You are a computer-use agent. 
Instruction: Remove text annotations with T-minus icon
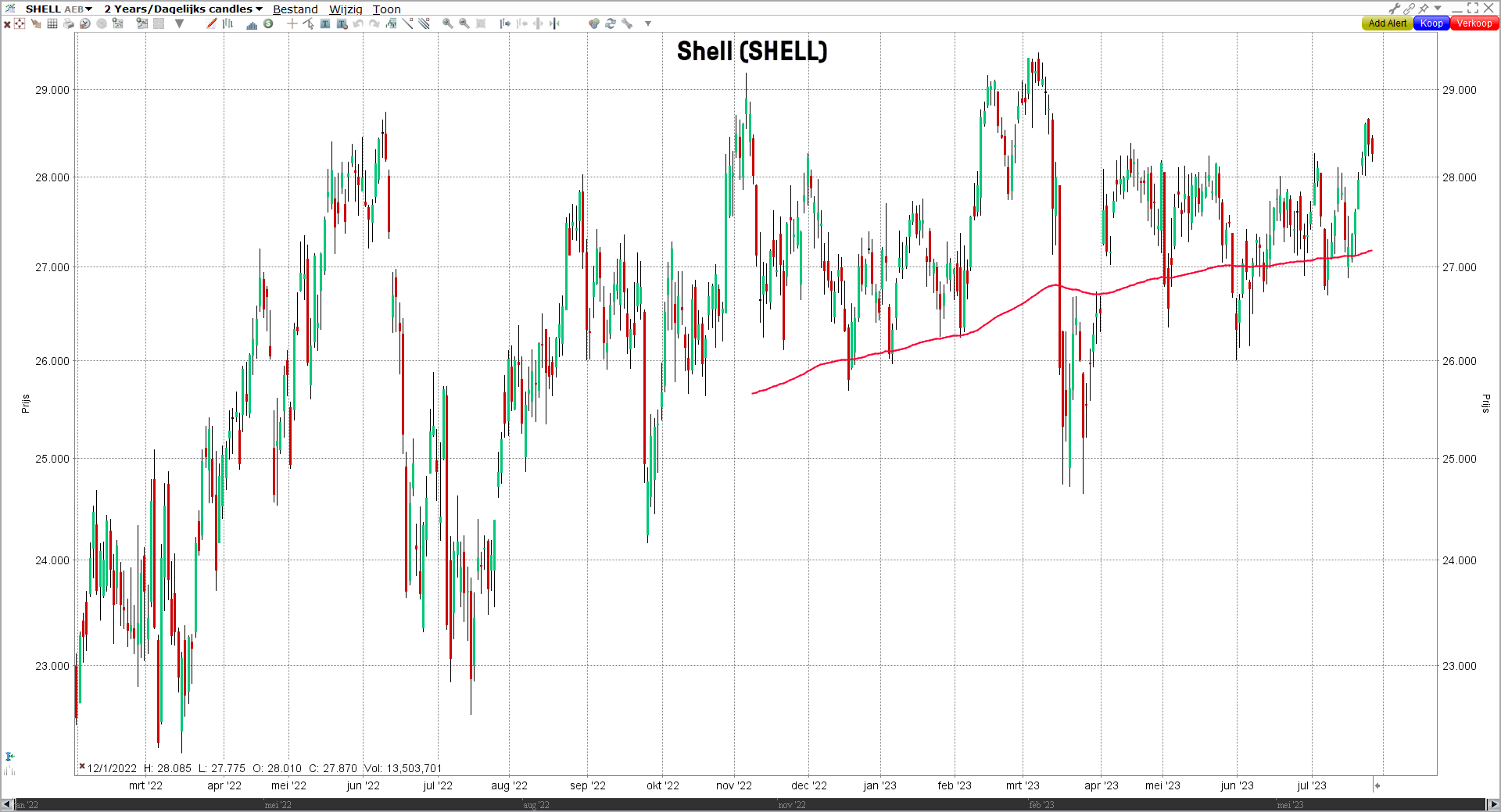pos(342,23)
